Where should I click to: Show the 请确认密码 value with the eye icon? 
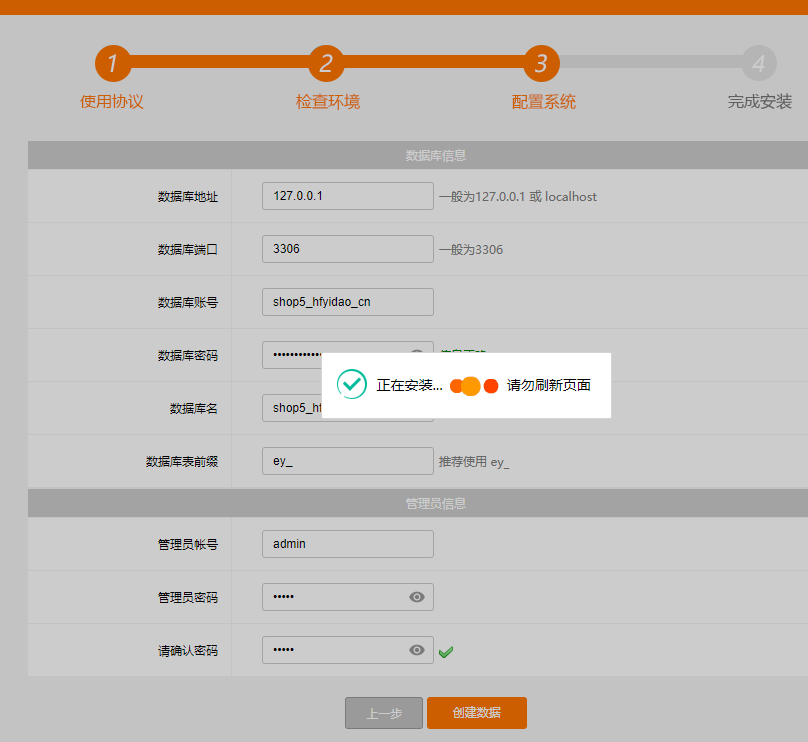tap(417, 650)
